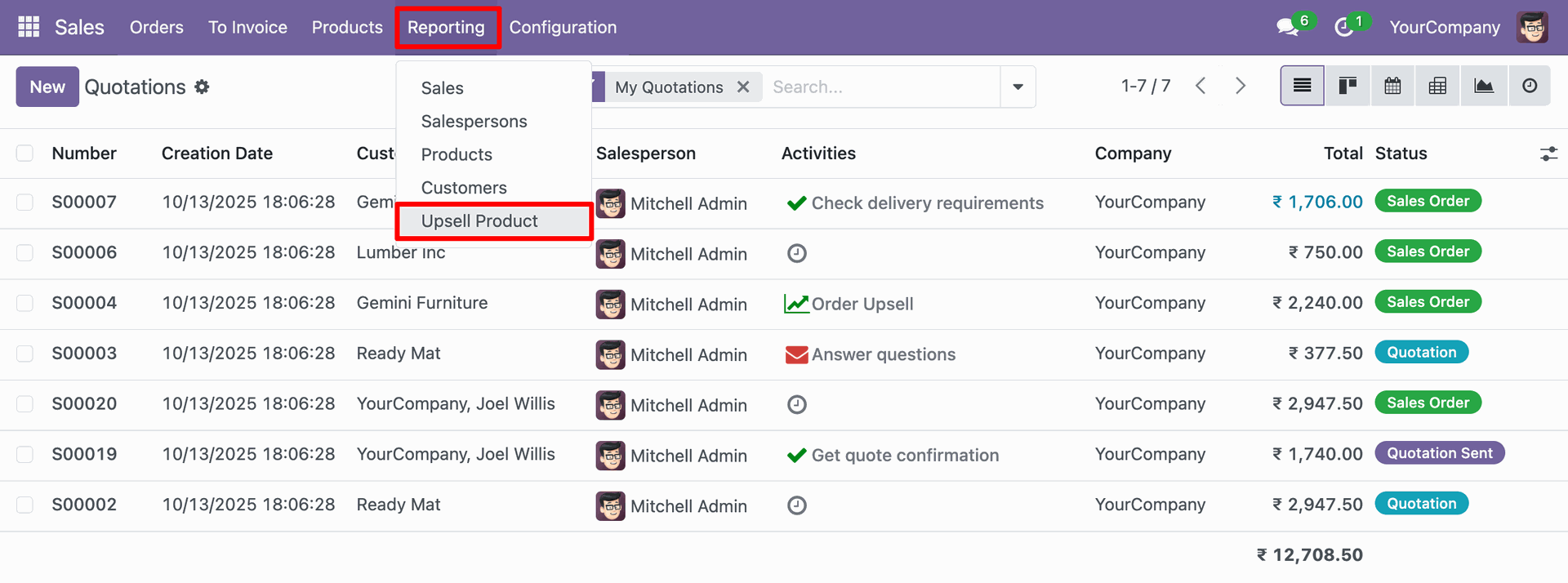Select the S00007 row checkbox
The height and width of the screenshot is (583, 1568).
pos(25,202)
